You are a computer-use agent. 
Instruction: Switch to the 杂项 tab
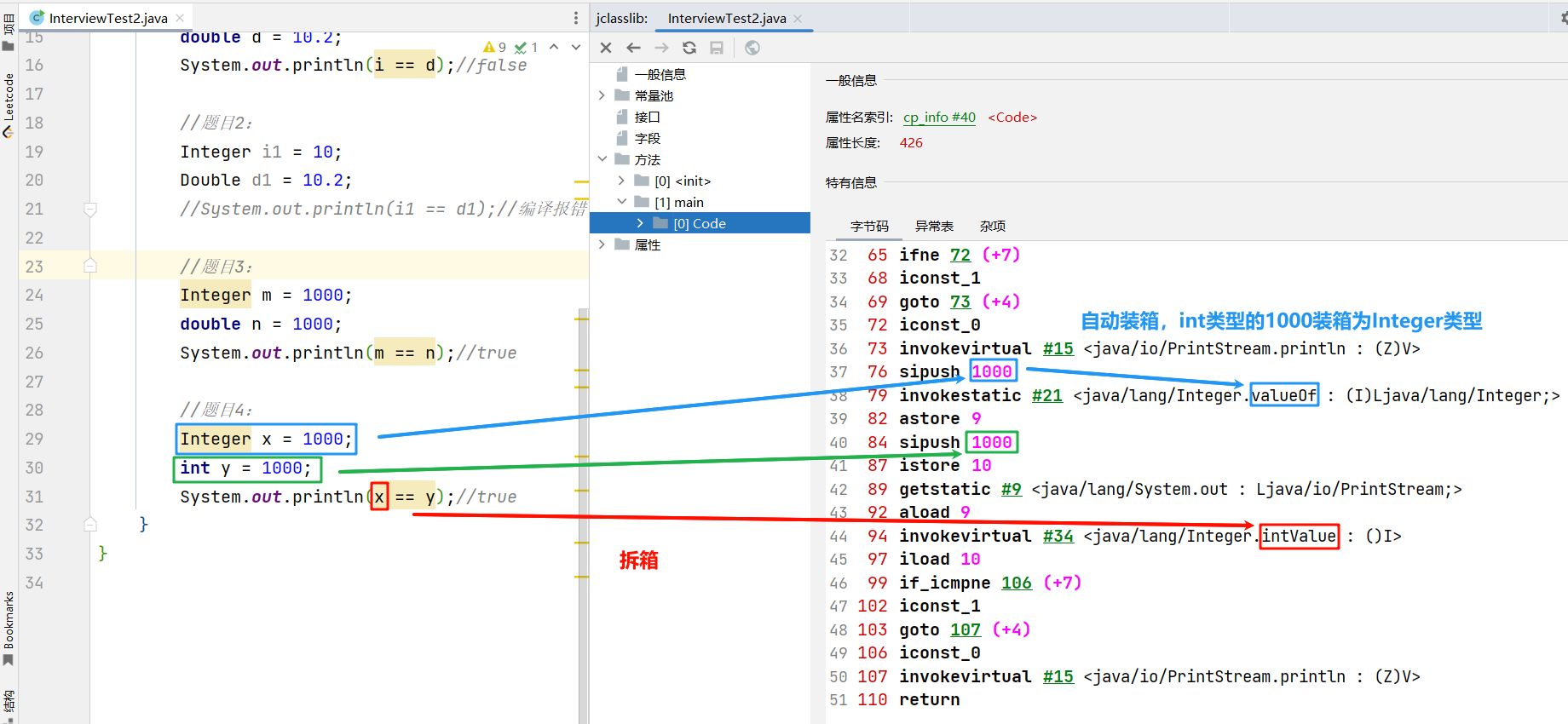pos(992,226)
